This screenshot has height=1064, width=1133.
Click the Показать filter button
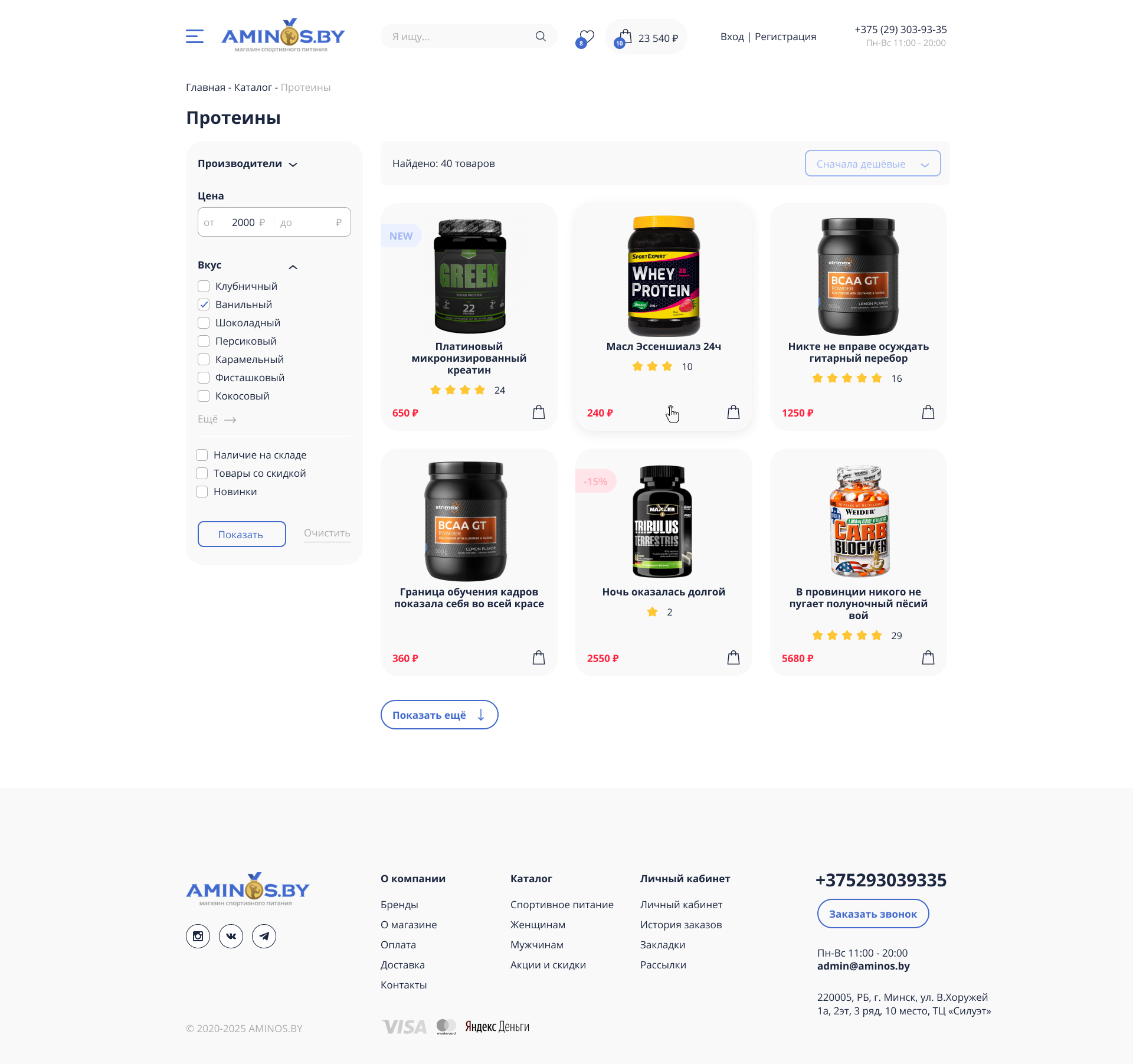(242, 534)
